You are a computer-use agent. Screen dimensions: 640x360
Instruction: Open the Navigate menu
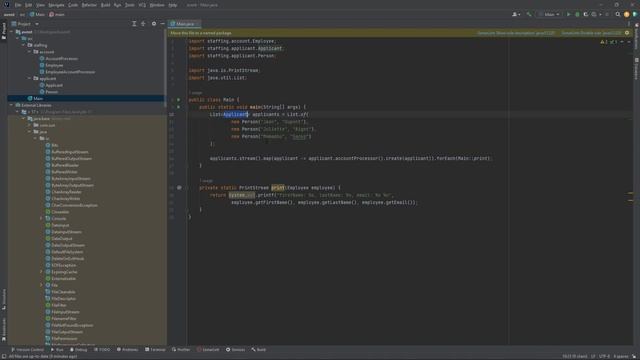pyautogui.click(x=56, y=5)
